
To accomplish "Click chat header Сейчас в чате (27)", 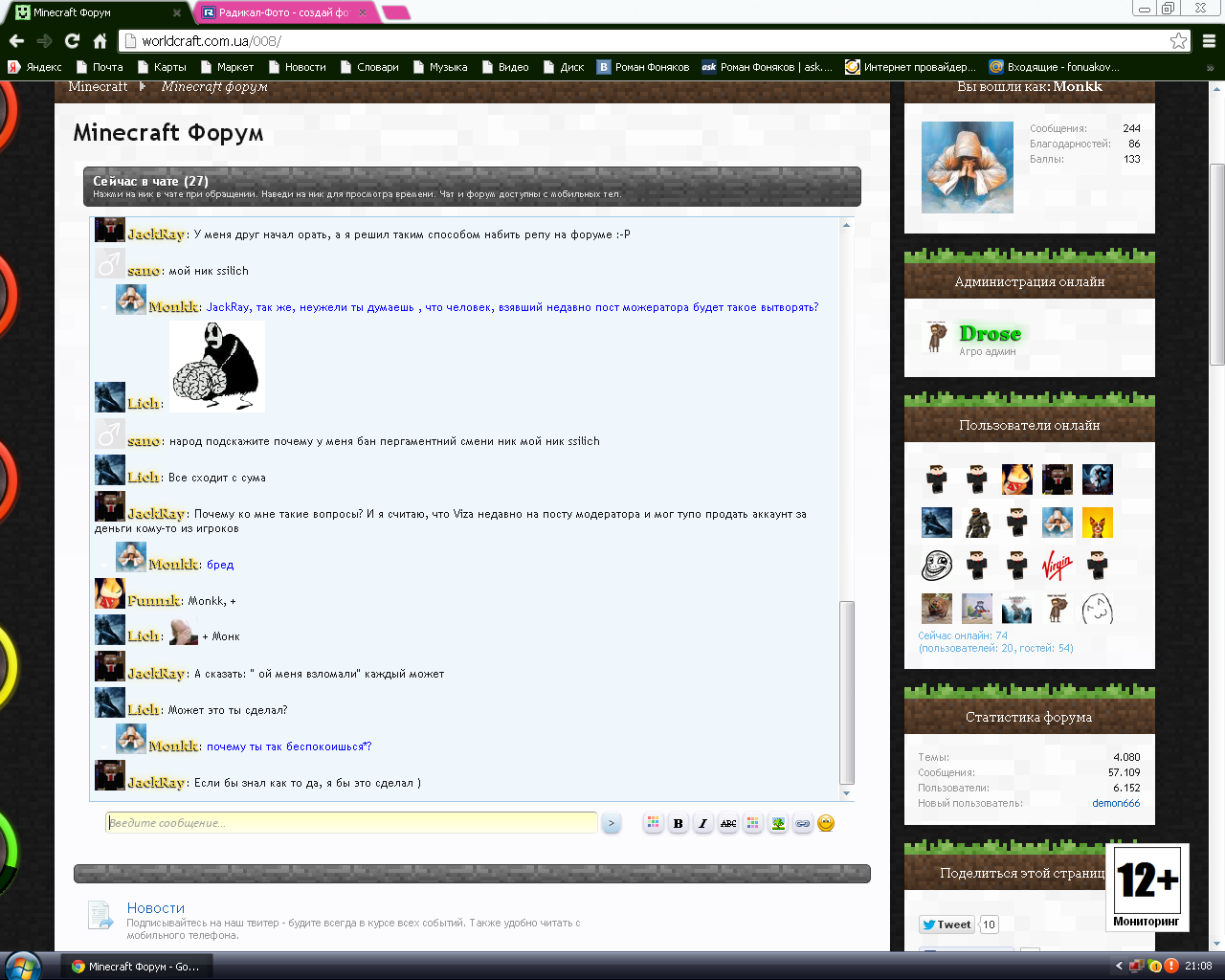I will [150, 181].
